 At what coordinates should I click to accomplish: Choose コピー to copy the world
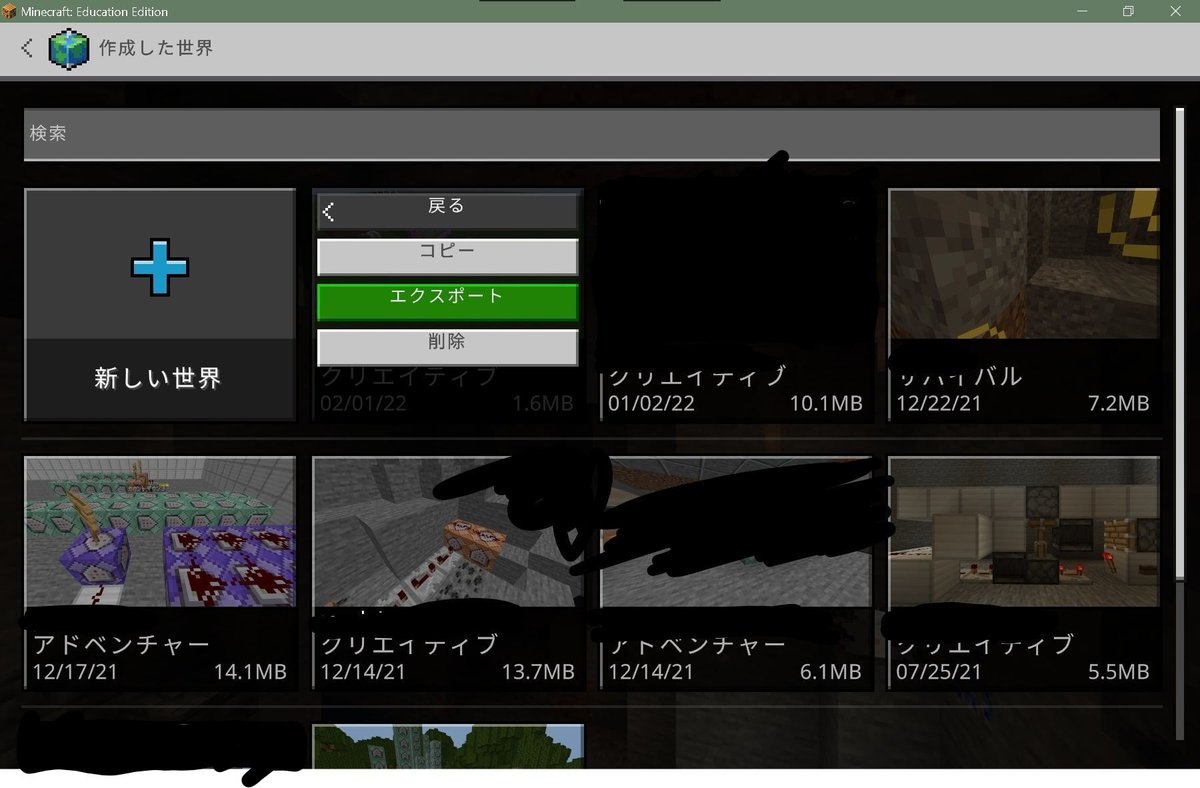coord(447,256)
